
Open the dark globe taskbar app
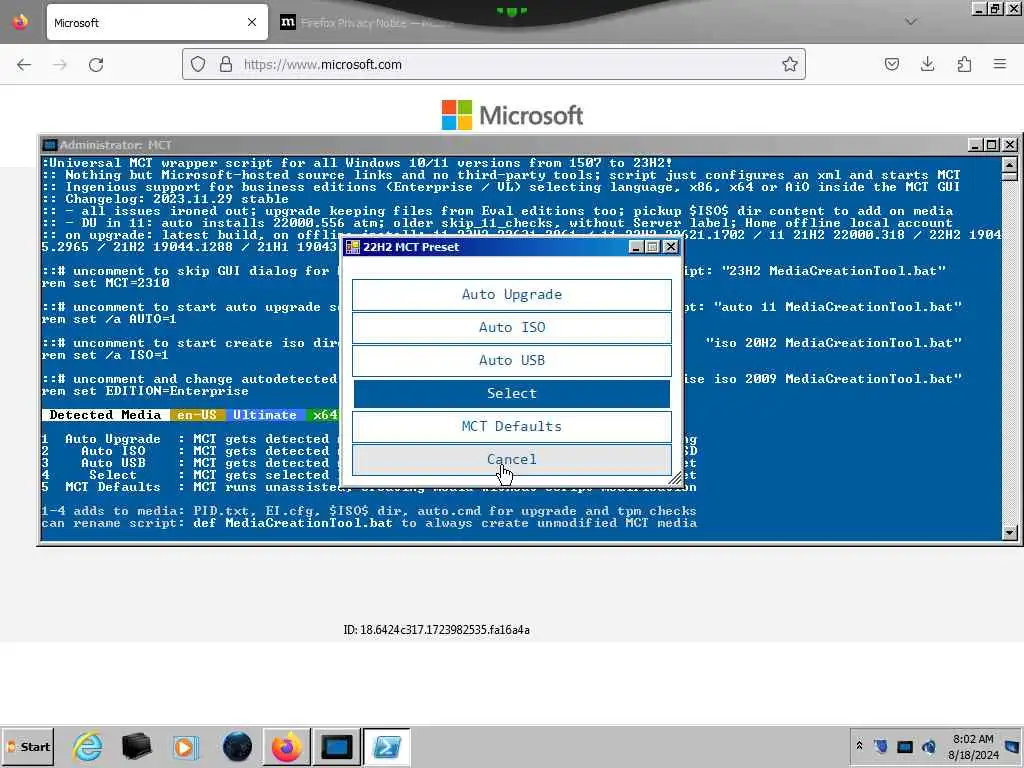237,747
